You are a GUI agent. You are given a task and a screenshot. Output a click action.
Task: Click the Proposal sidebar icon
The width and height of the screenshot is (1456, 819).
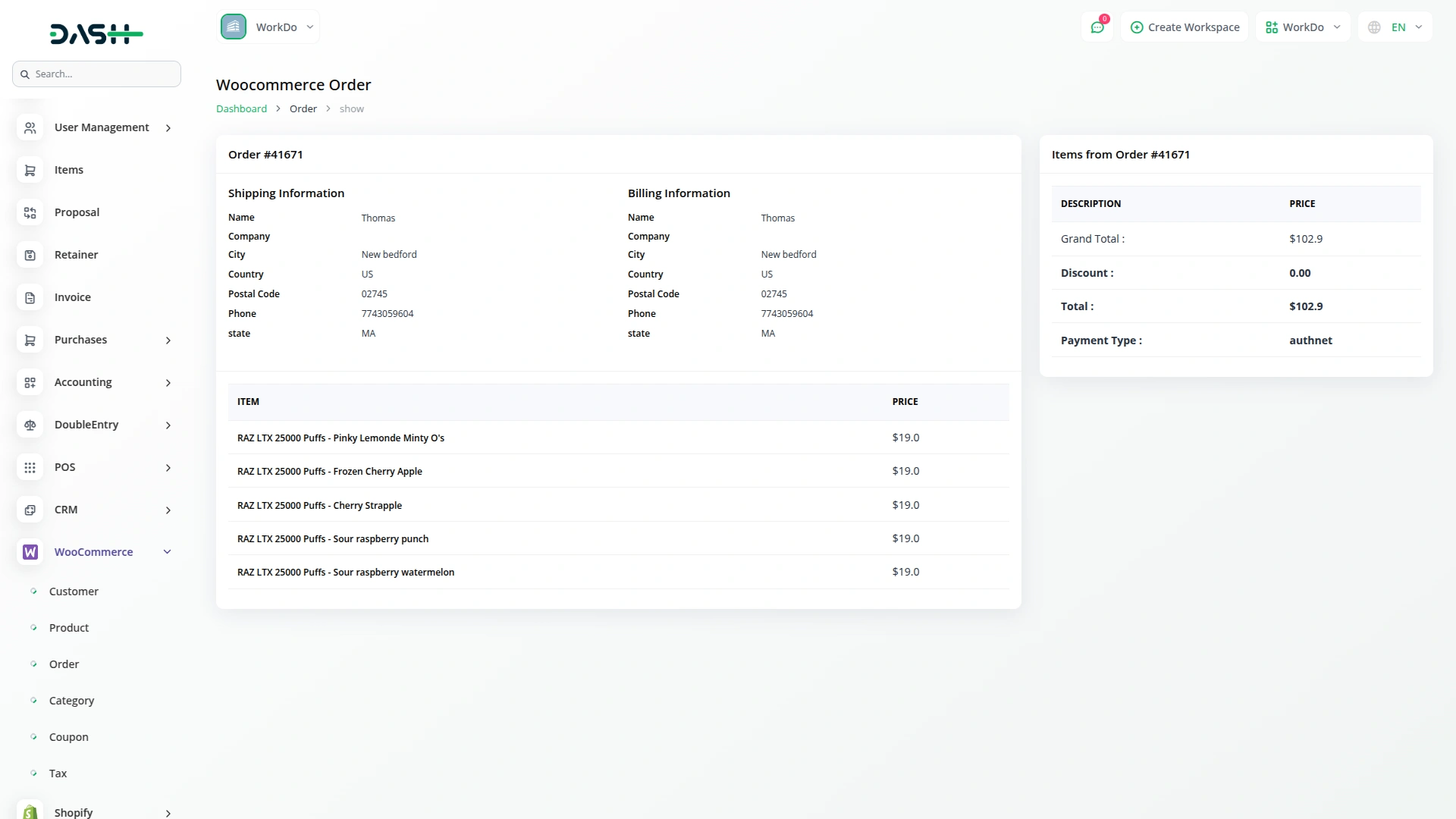point(30,212)
